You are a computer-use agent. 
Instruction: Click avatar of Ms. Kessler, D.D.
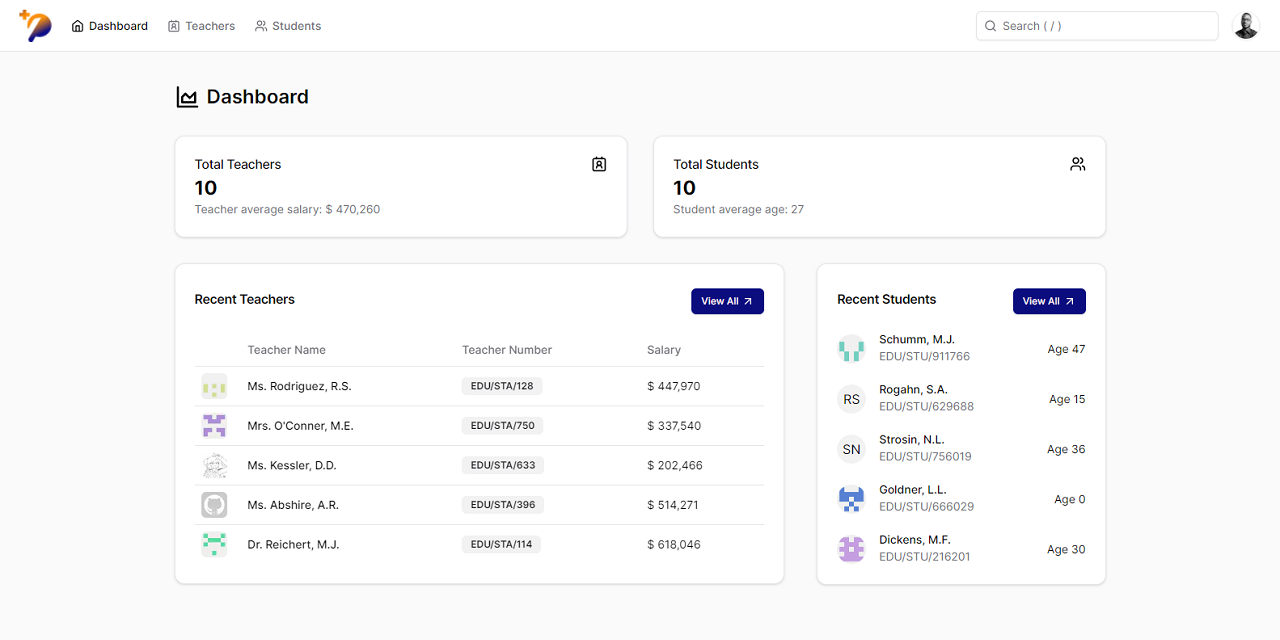point(214,465)
